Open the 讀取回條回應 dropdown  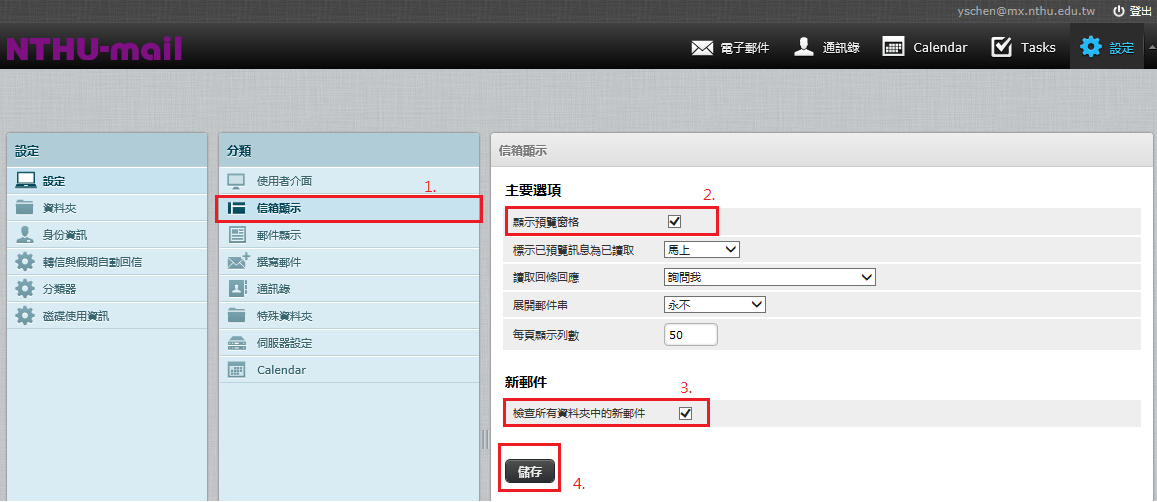[x=769, y=277]
